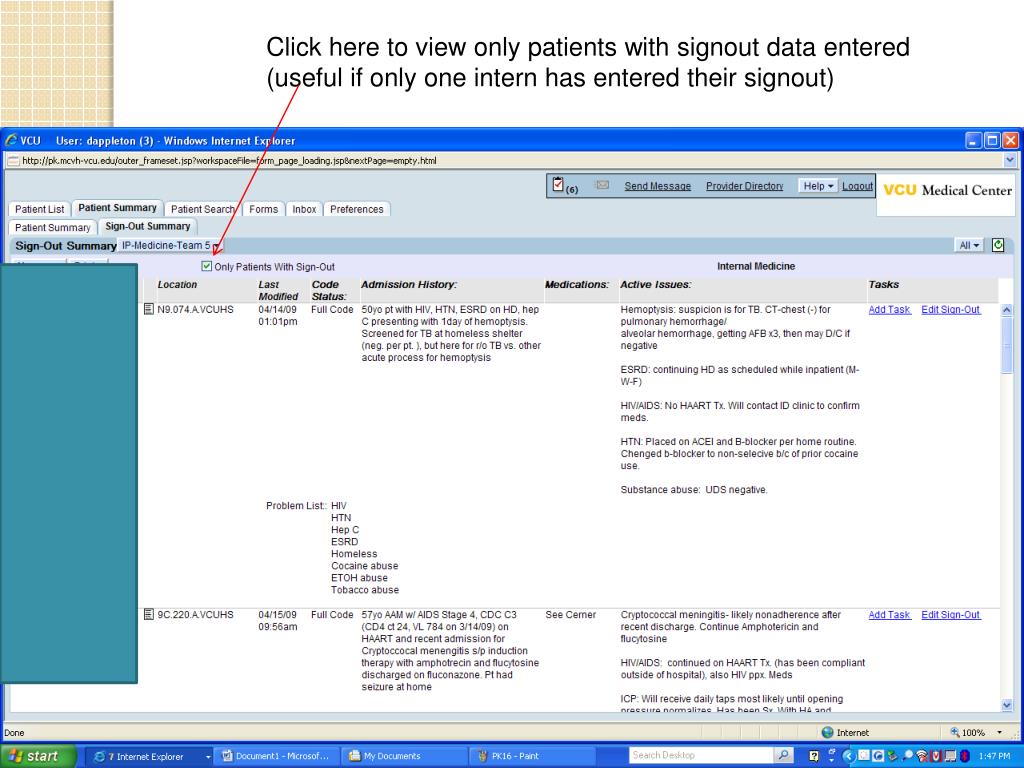Viewport: 1024px width, 768px height.
Task: Click the envelope mail icon
Action: [602, 185]
